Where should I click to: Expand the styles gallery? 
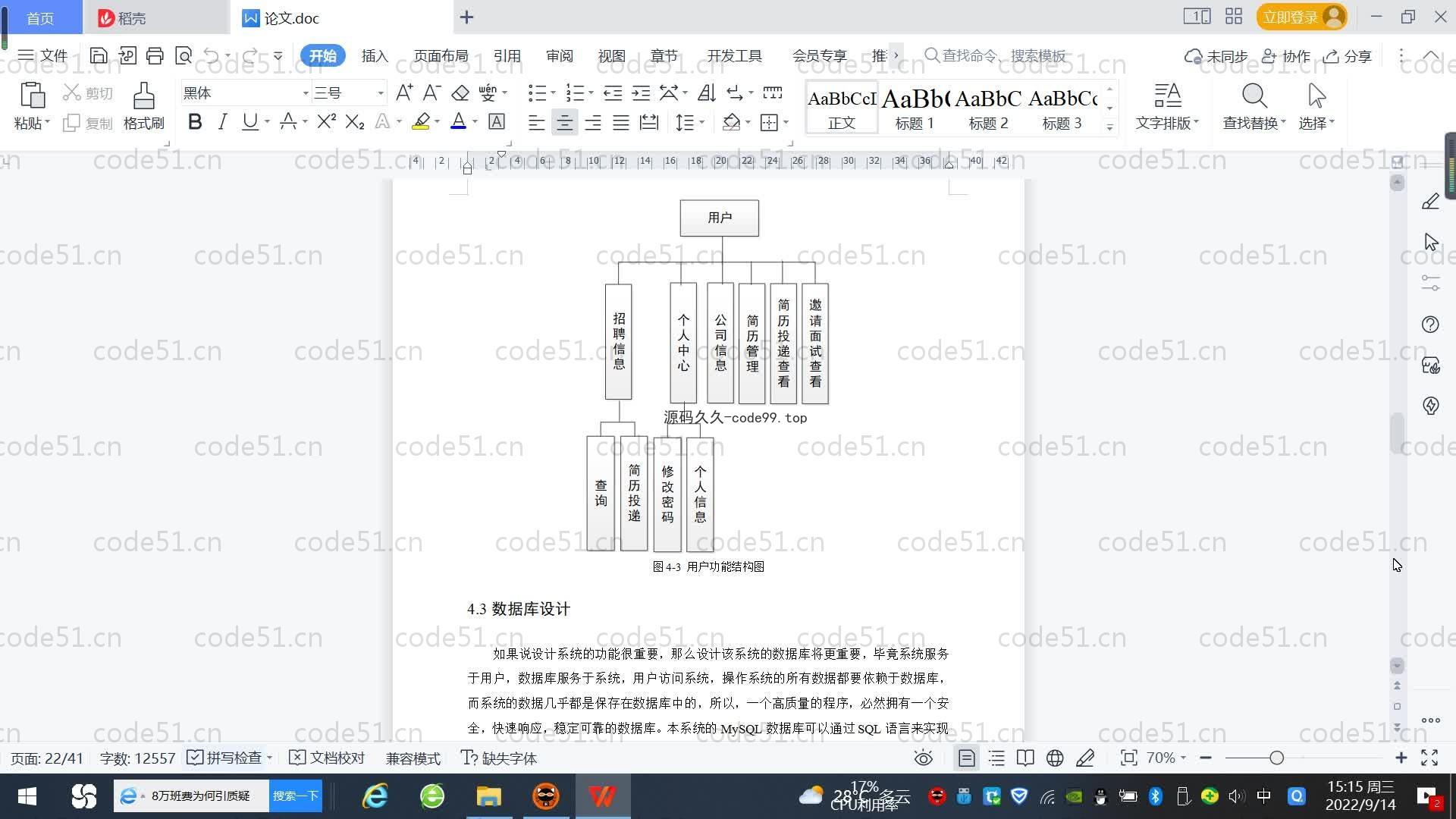(1109, 127)
